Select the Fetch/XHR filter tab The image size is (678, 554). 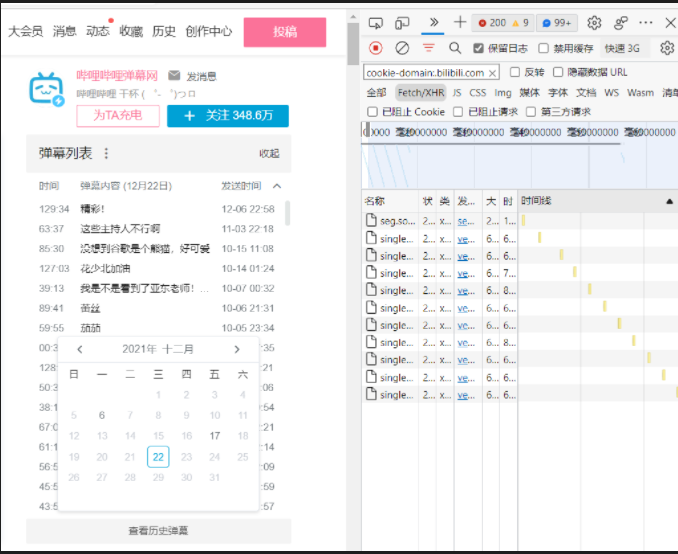click(421, 93)
